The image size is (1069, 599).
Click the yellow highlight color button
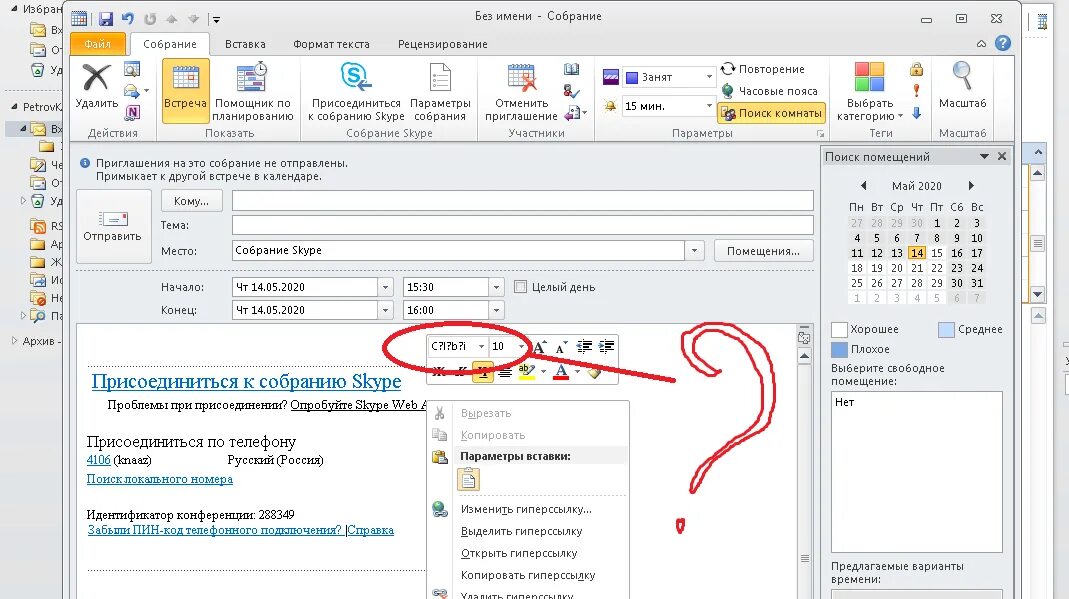click(526, 371)
